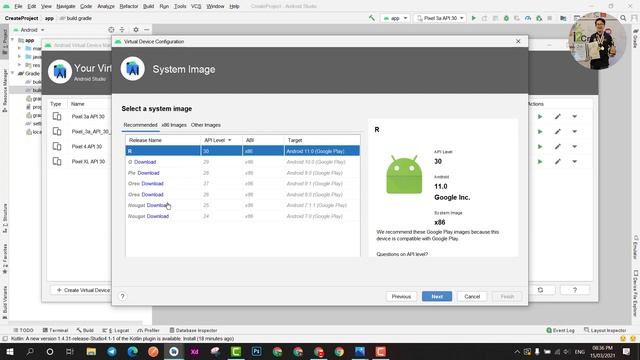Open File Explorer from the taskbar
The image size is (640, 360).
click(91, 351)
